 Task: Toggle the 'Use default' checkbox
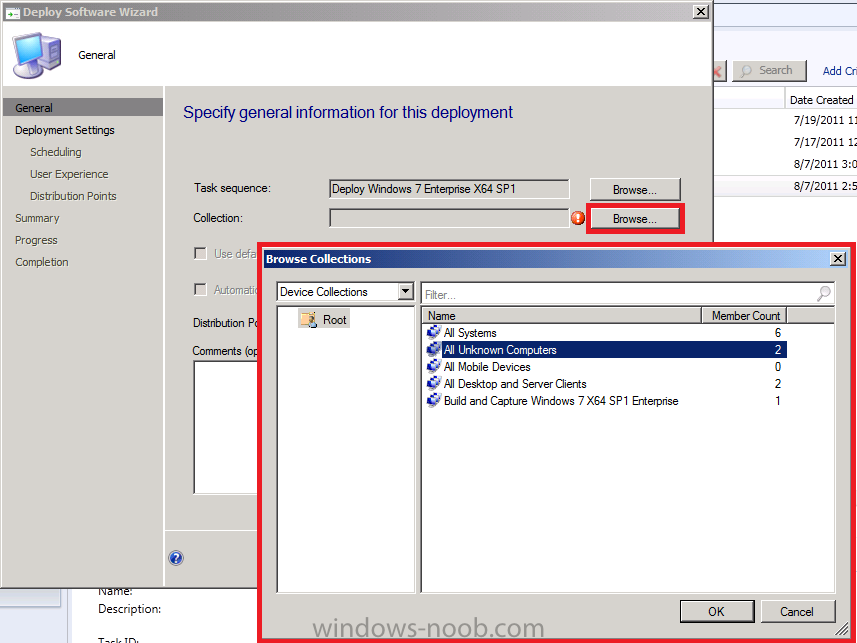pos(201,253)
